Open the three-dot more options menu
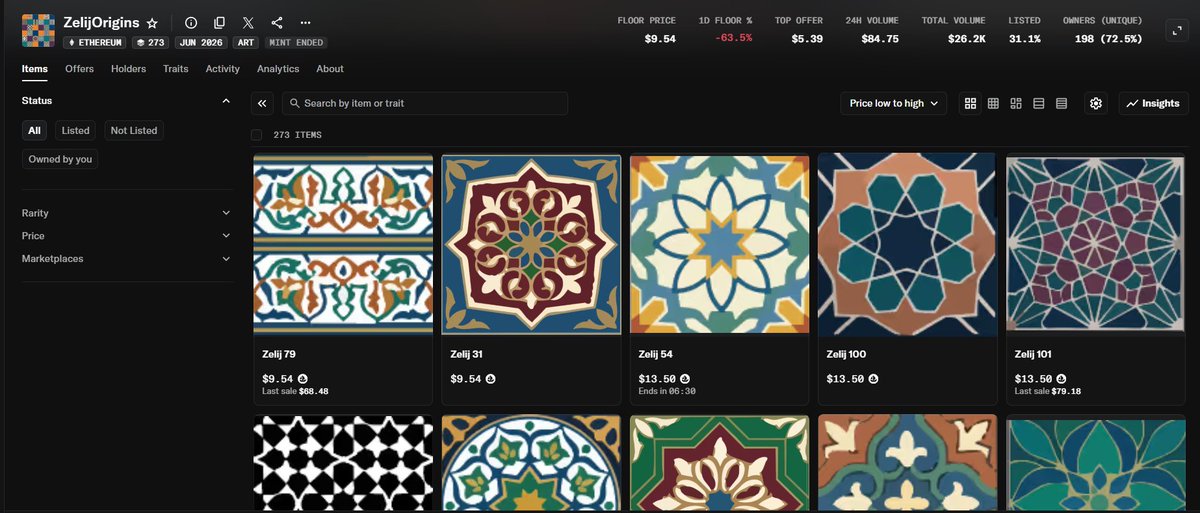The width and height of the screenshot is (1200, 513). point(305,22)
